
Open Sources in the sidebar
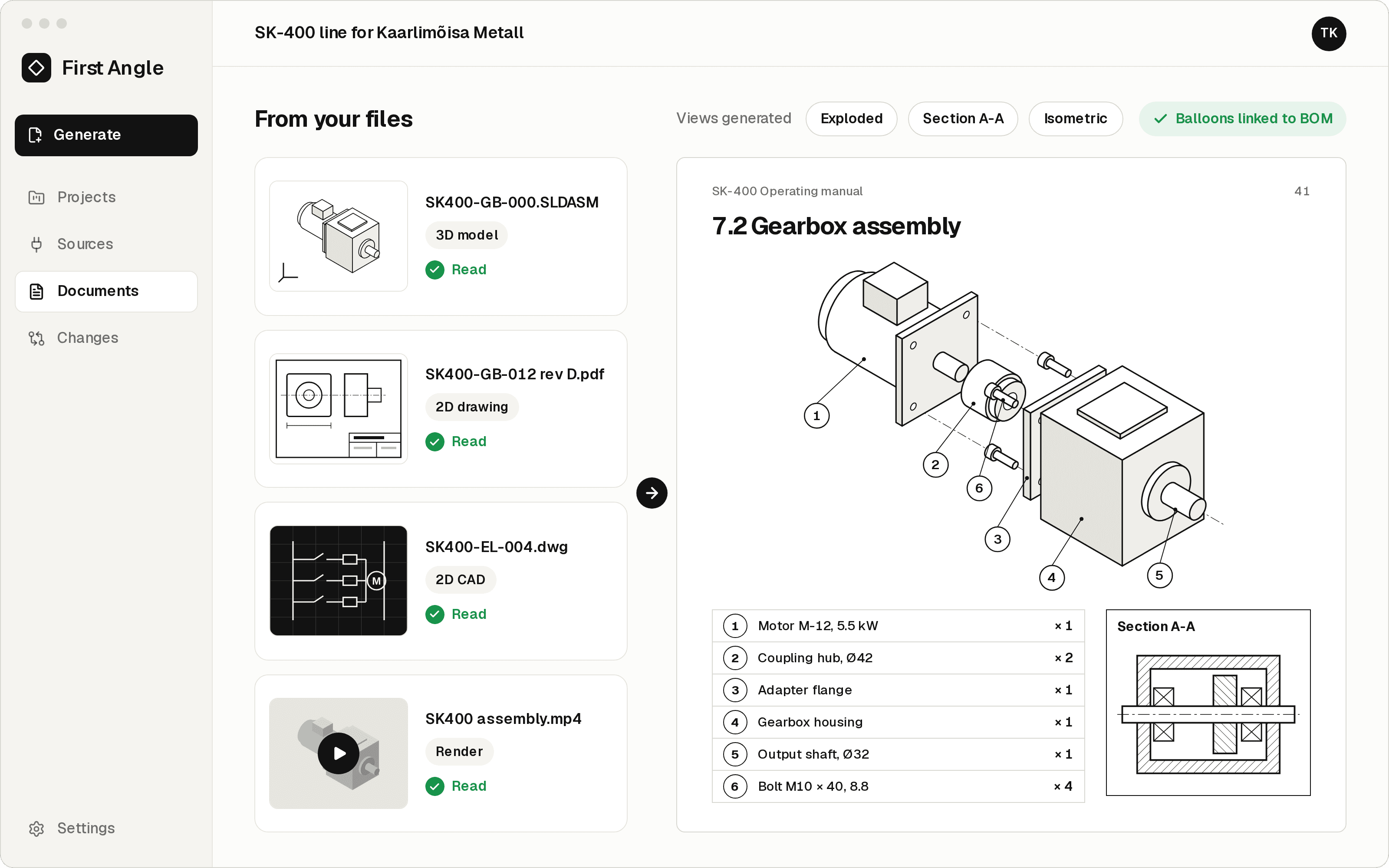coord(106,244)
